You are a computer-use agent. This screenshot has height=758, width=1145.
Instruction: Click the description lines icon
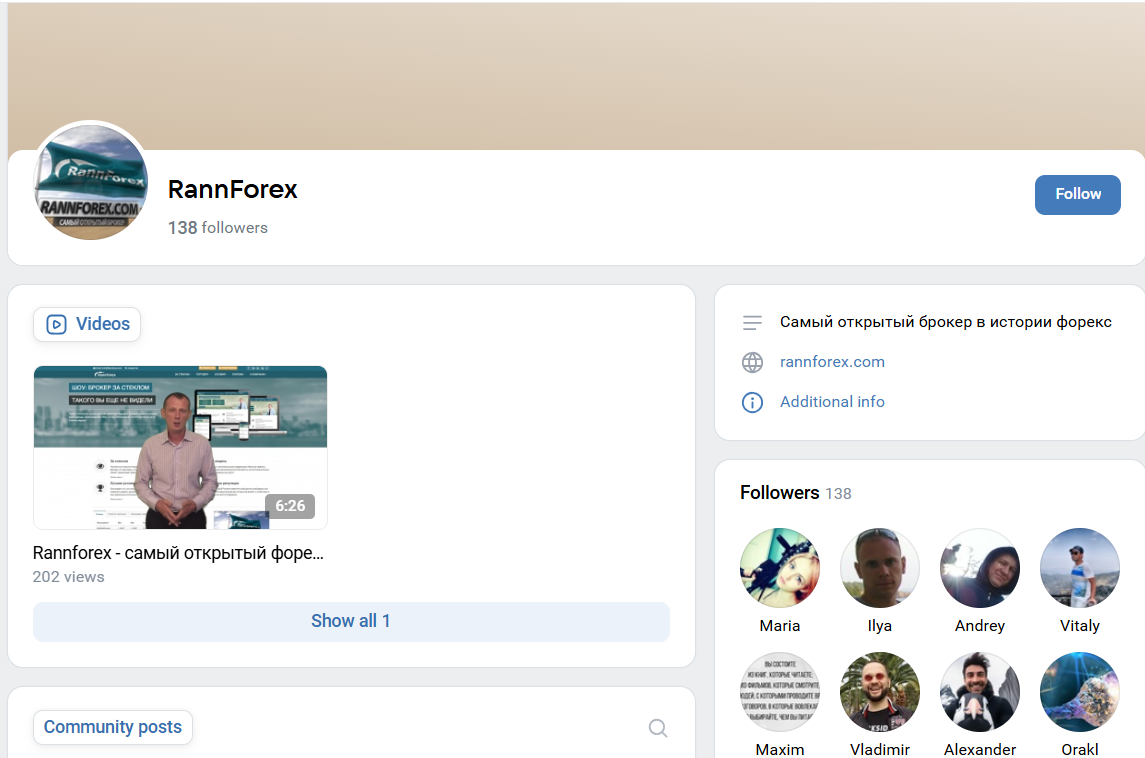tap(752, 323)
